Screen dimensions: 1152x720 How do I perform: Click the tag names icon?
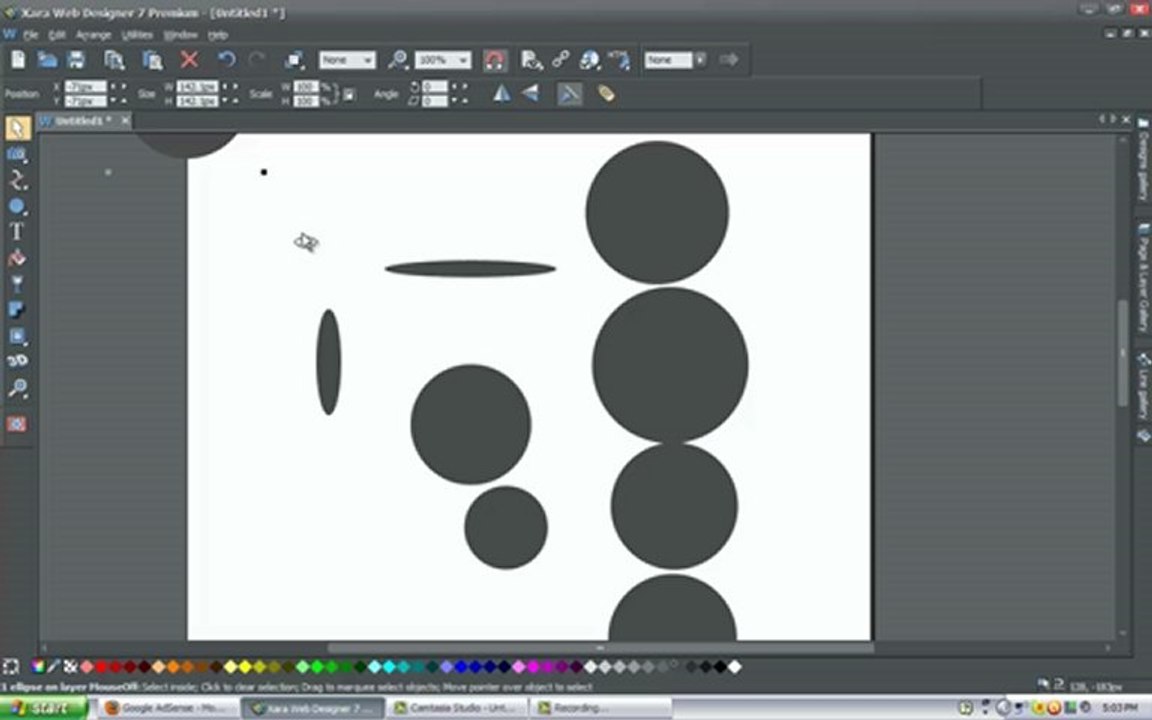[606, 93]
